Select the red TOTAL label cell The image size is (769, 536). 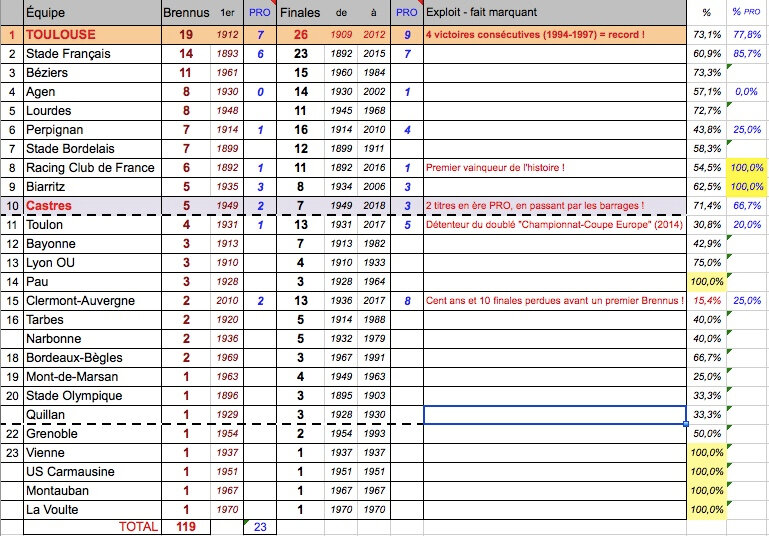[92, 527]
